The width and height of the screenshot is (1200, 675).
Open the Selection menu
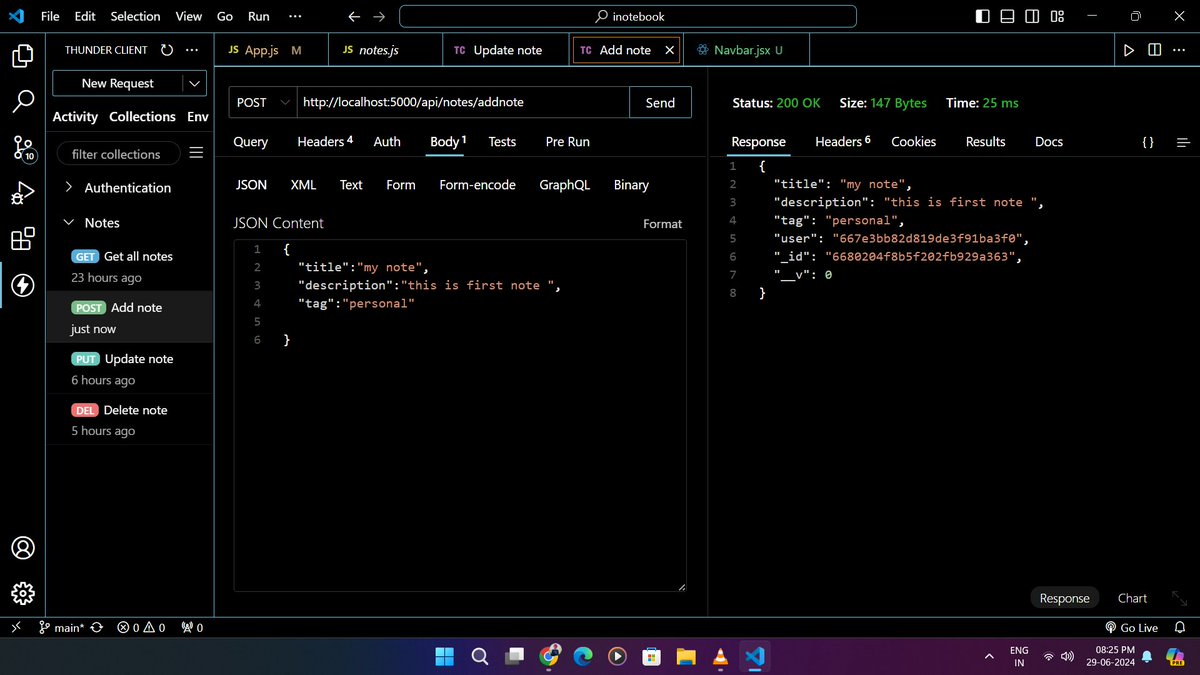point(135,16)
